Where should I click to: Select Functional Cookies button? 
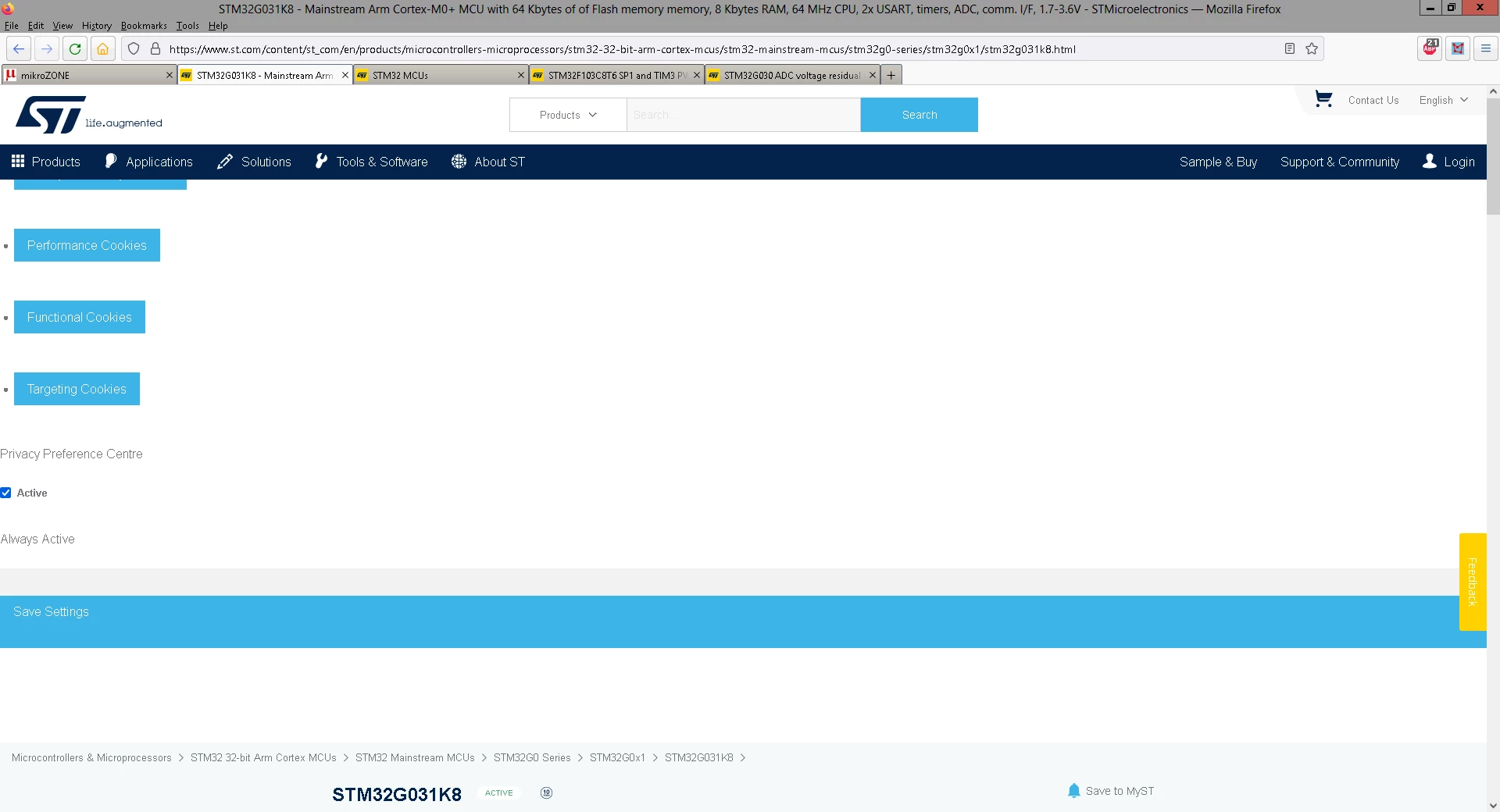tap(80, 317)
